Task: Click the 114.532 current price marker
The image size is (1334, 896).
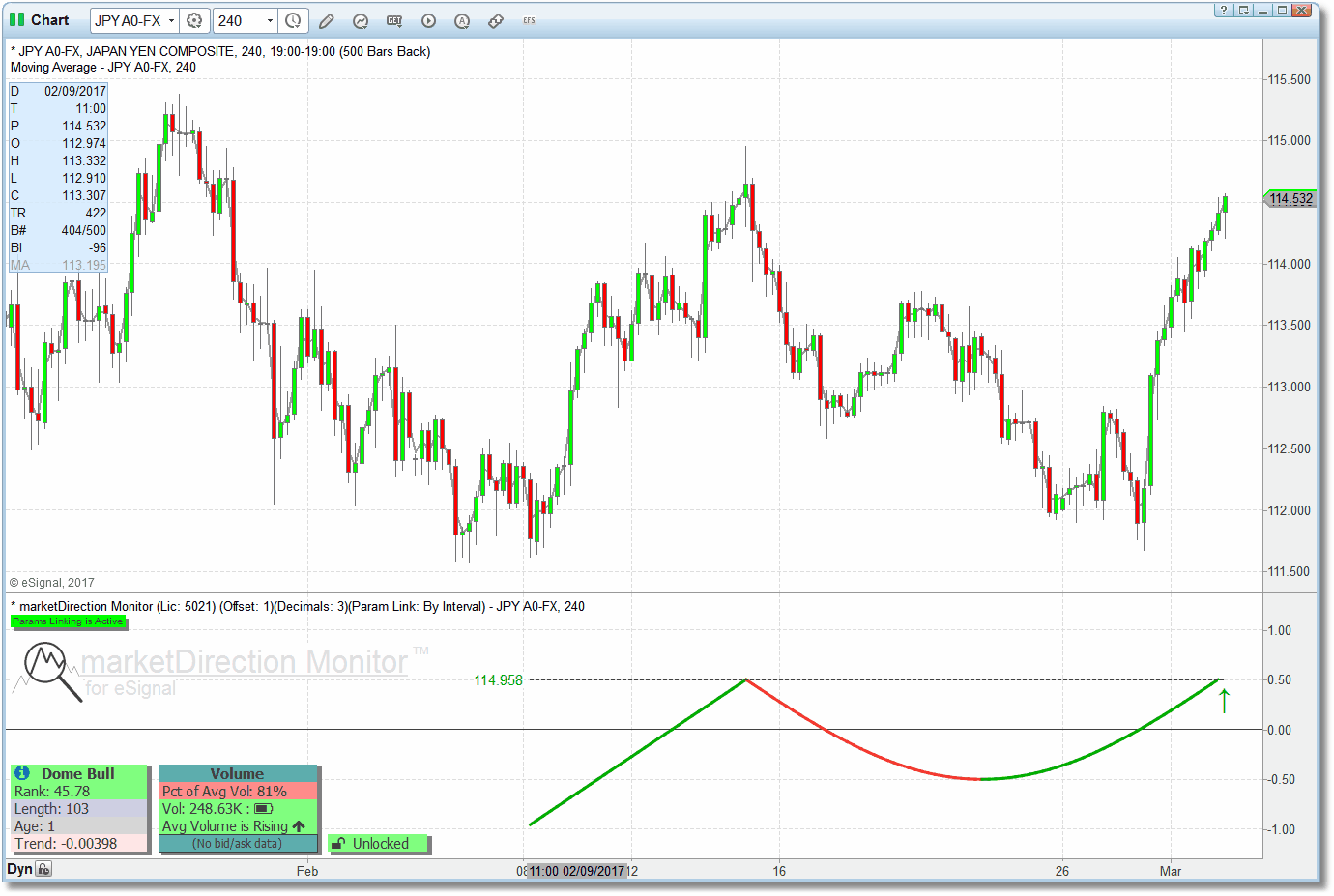Action: [1290, 199]
